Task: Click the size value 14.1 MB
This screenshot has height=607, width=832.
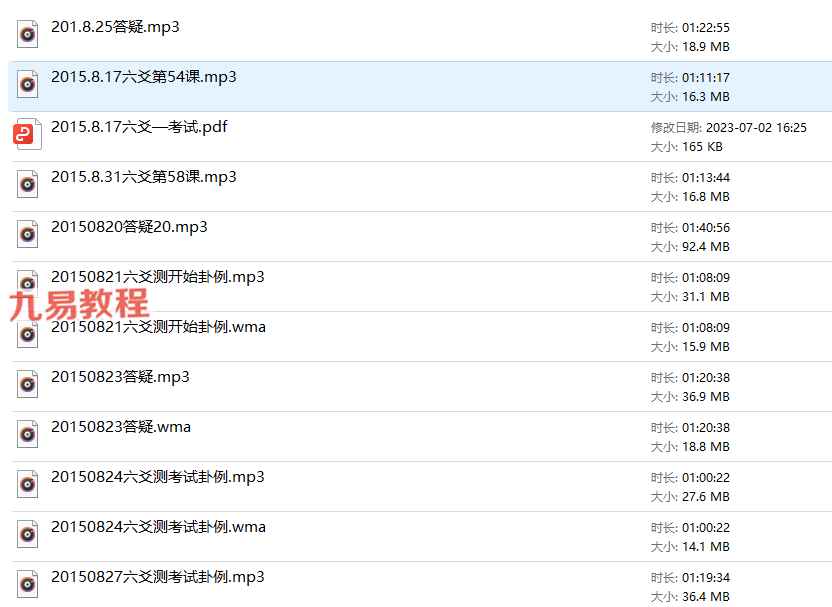Action: click(x=706, y=547)
